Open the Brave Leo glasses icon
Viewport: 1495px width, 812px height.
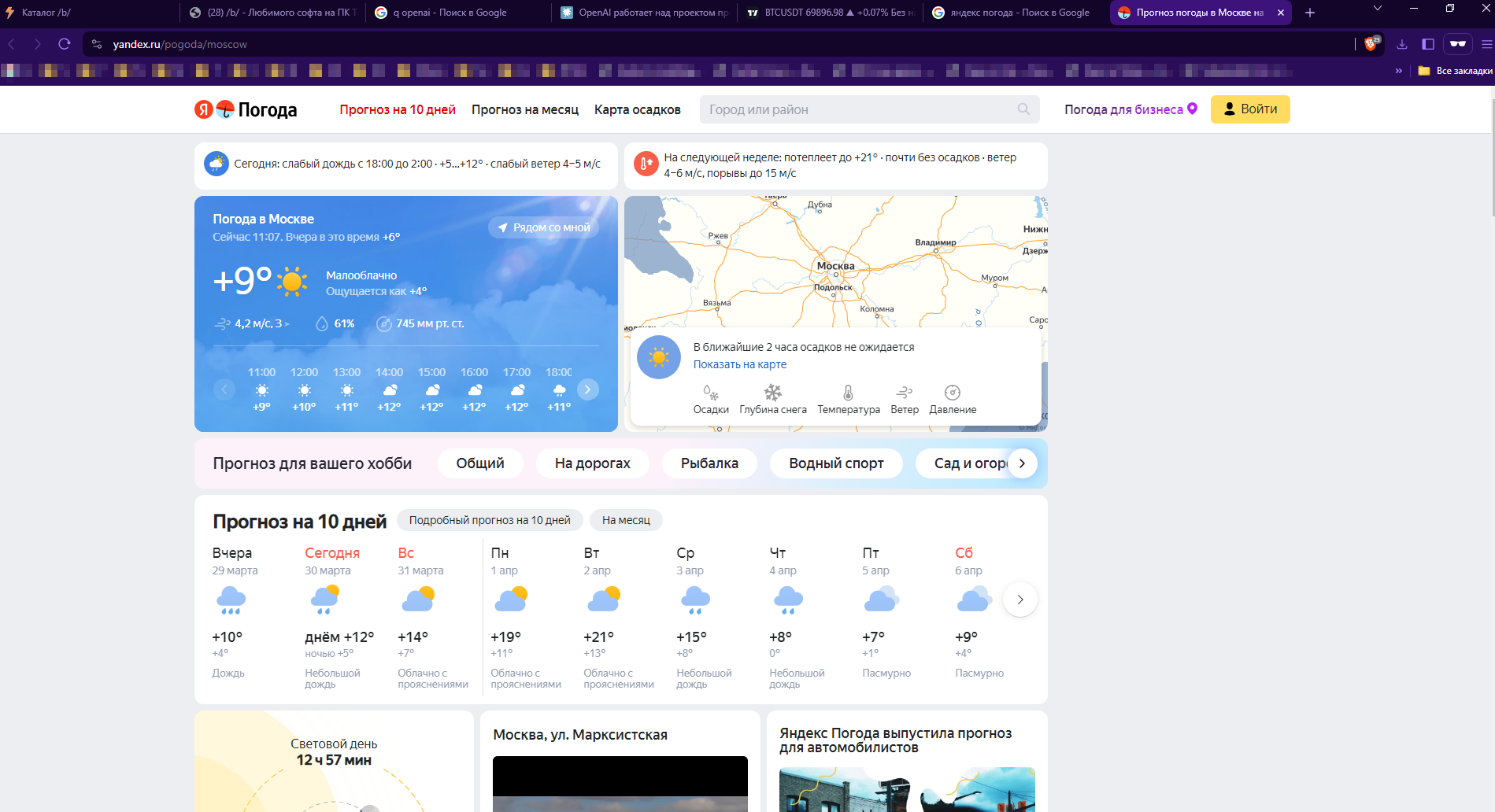(x=1458, y=44)
